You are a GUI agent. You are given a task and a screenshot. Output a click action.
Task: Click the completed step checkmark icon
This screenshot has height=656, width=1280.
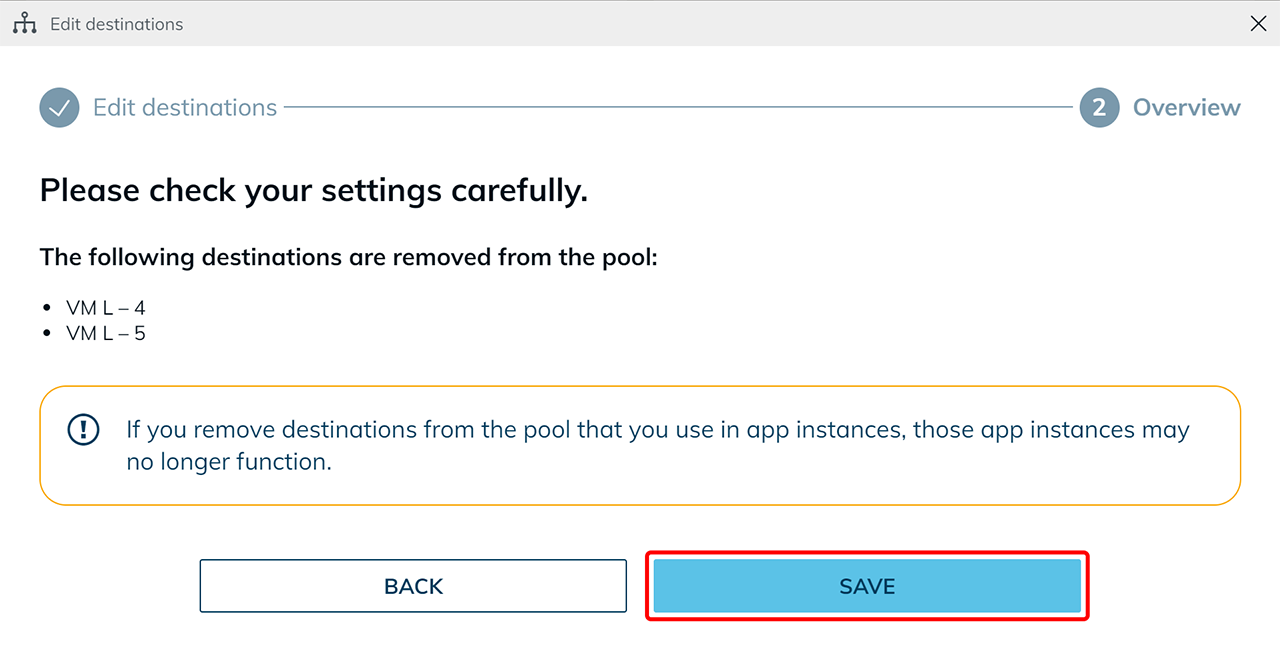[59, 108]
